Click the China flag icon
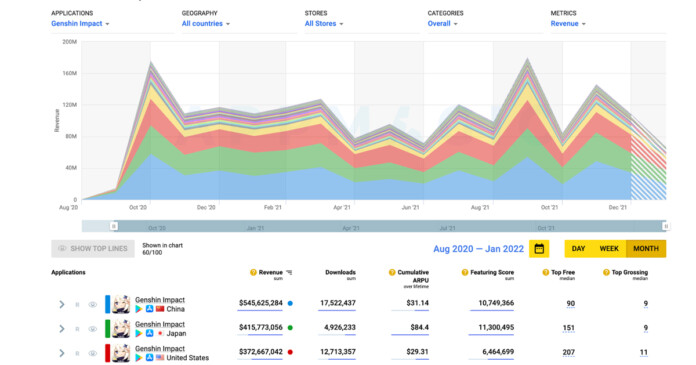 pyautogui.click(x=160, y=309)
